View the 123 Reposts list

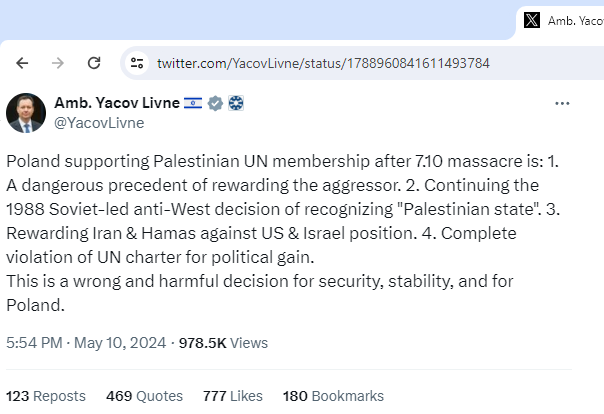(46, 396)
